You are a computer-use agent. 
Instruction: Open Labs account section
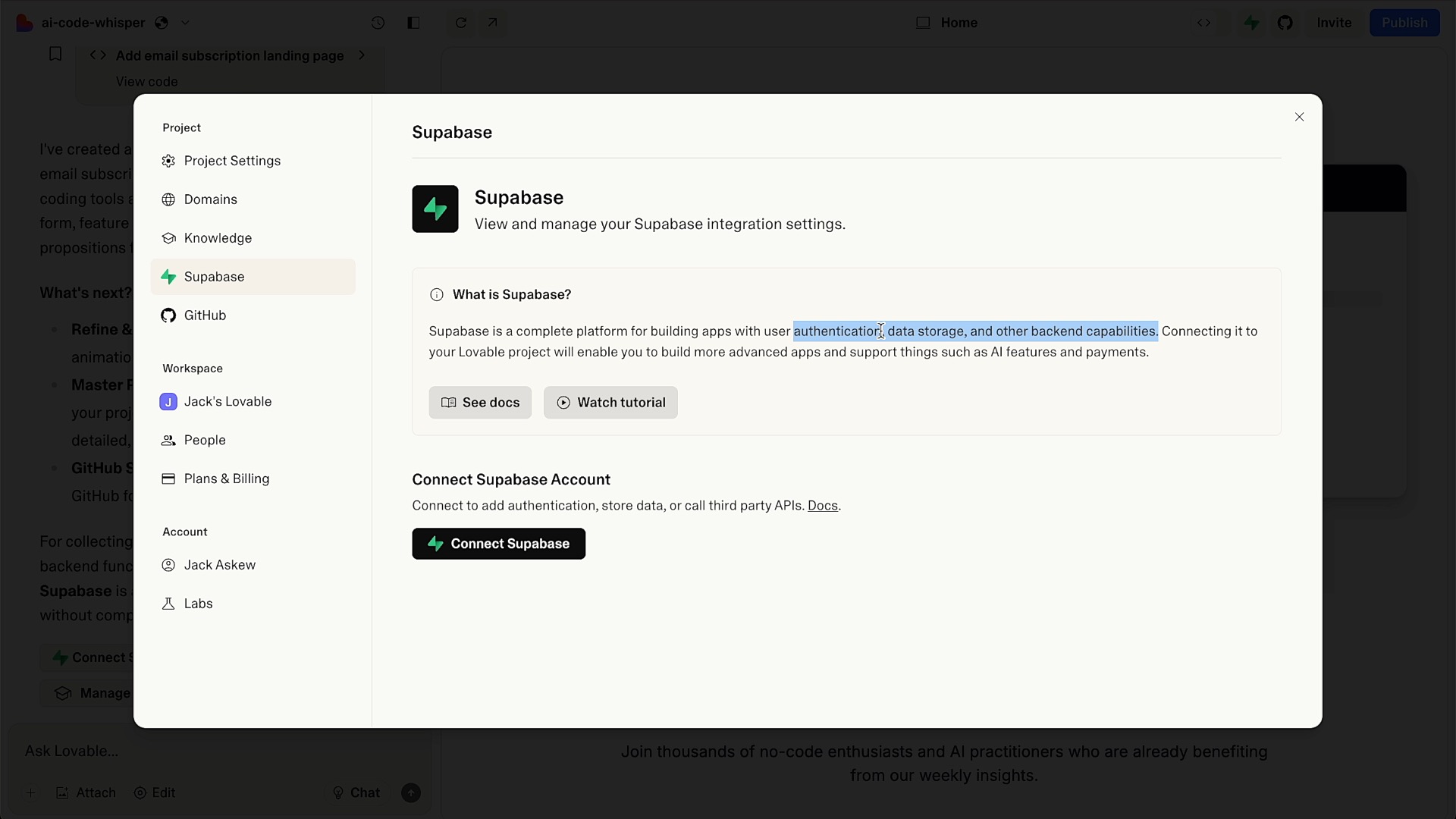coord(198,604)
